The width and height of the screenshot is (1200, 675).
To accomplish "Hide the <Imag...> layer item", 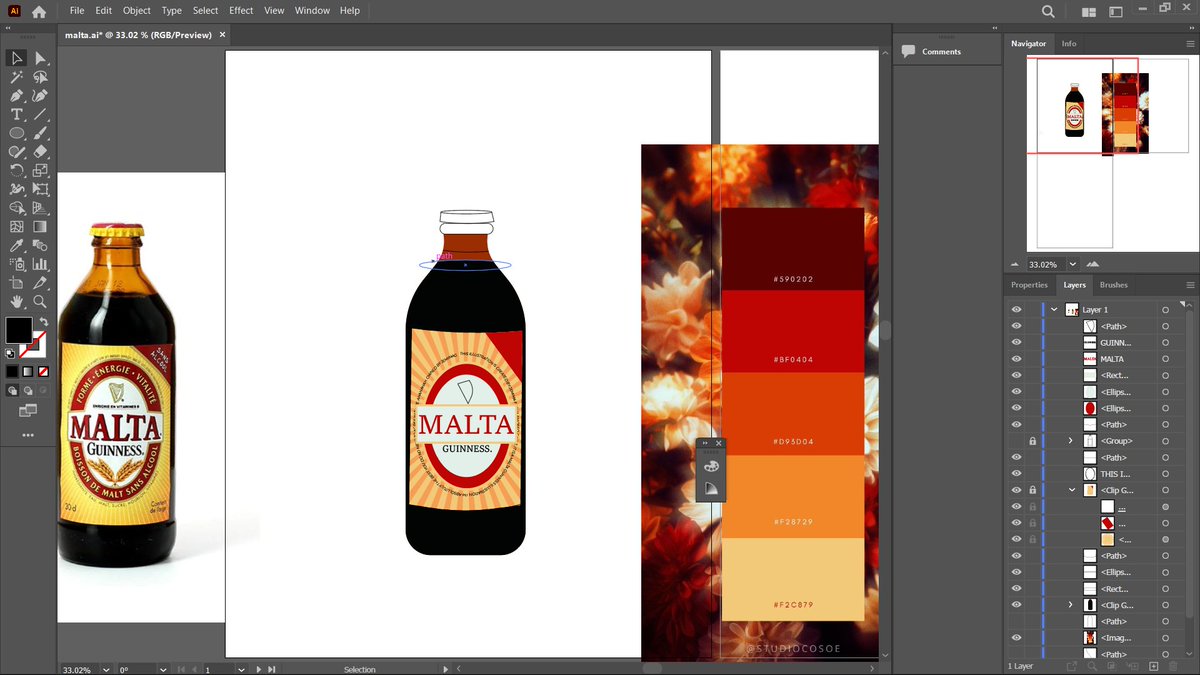I will point(1016,638).
